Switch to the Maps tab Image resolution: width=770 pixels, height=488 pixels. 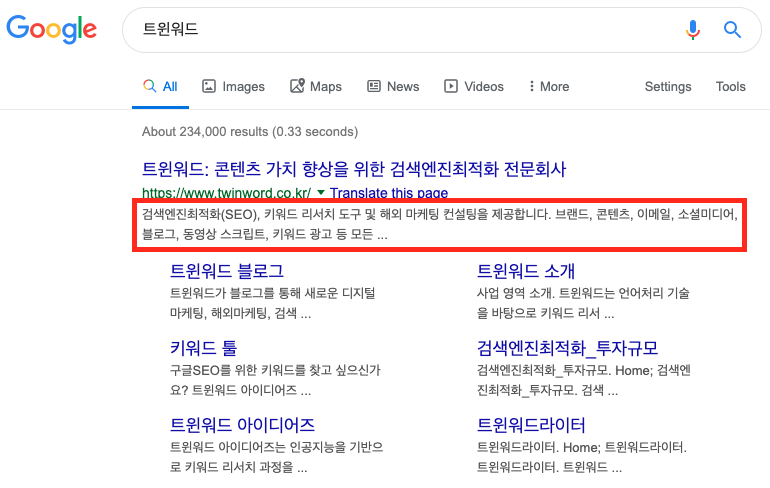[316, 86]
